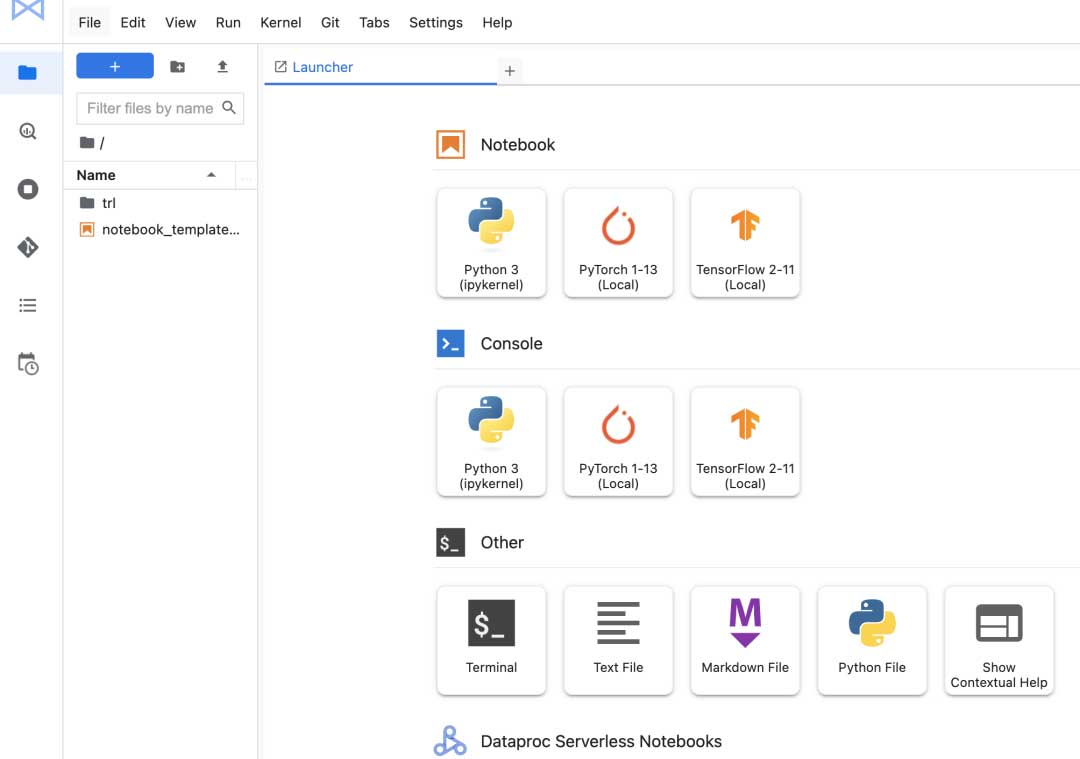This screenshot has width=1080, height=759.
Task: Show the Table of Contents panel
Action: point(28,306)
